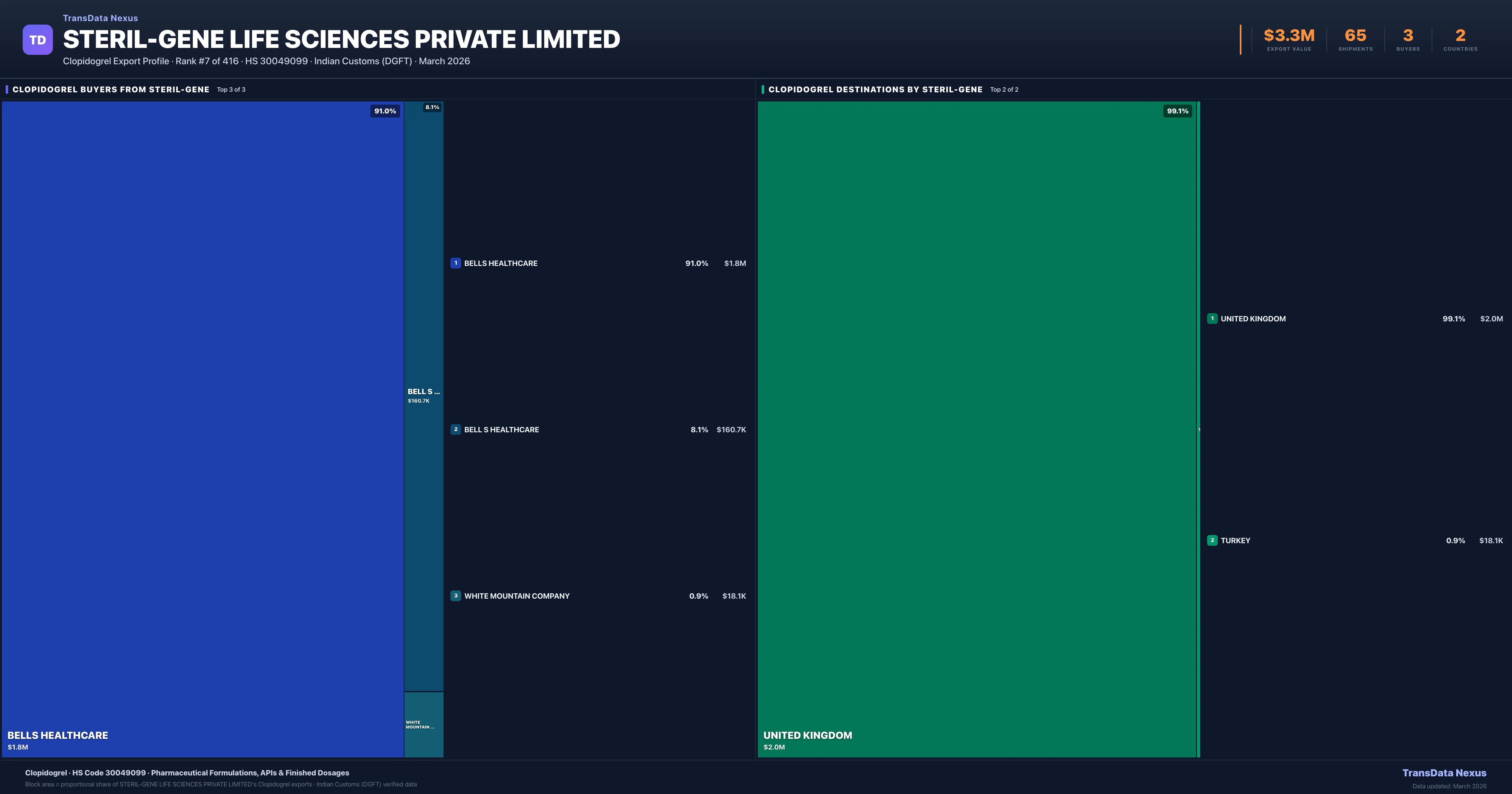Click the TransData Nexus header link
This screenshot has width=1512, height=794.
point(100,18)
